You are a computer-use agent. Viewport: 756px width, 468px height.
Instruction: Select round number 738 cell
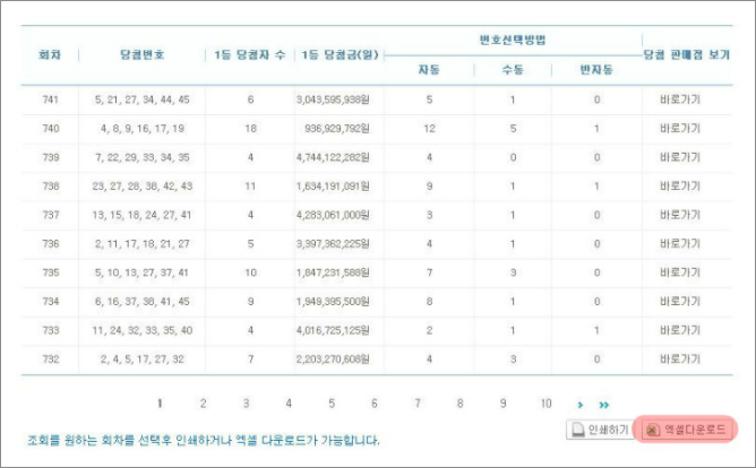51,186
